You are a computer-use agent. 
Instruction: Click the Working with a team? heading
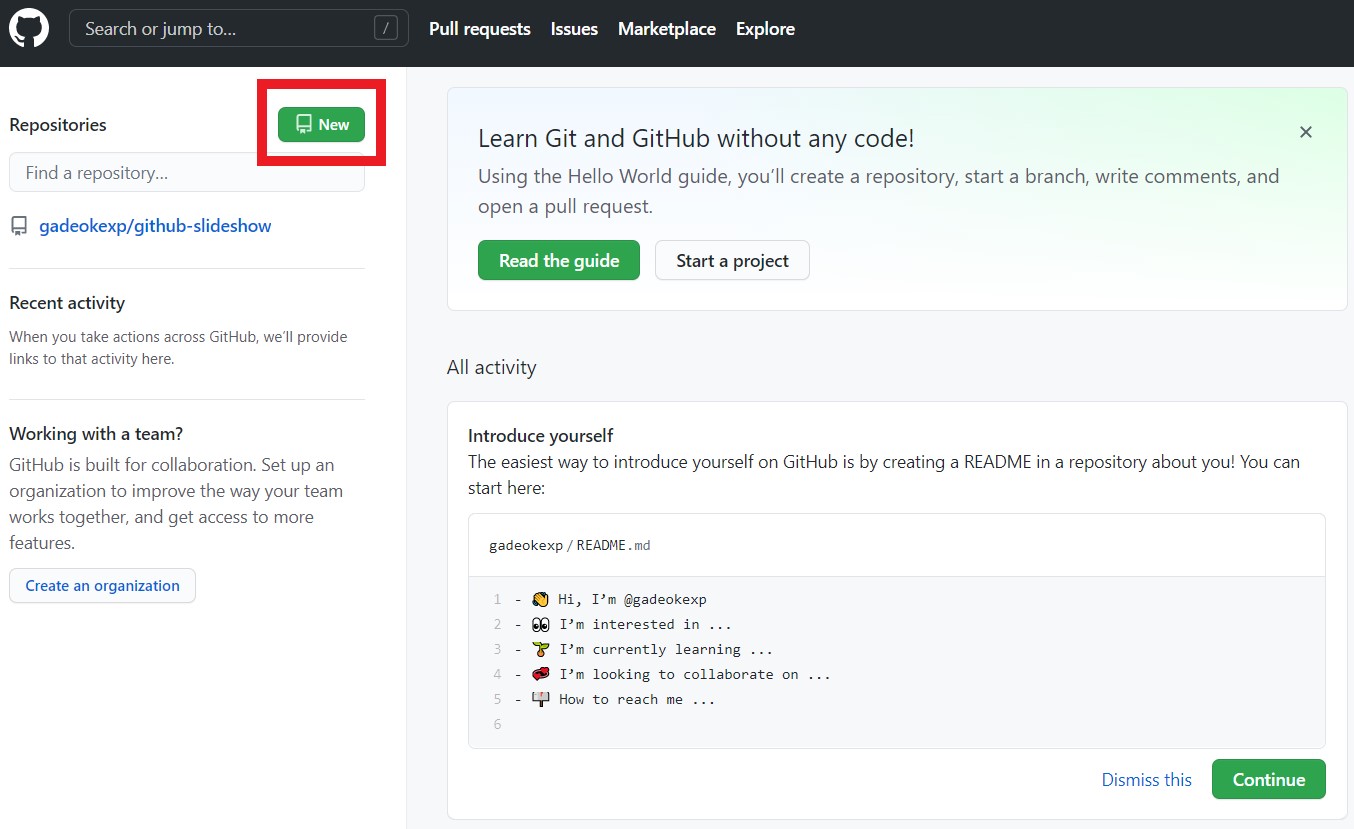tap(96, 434)
